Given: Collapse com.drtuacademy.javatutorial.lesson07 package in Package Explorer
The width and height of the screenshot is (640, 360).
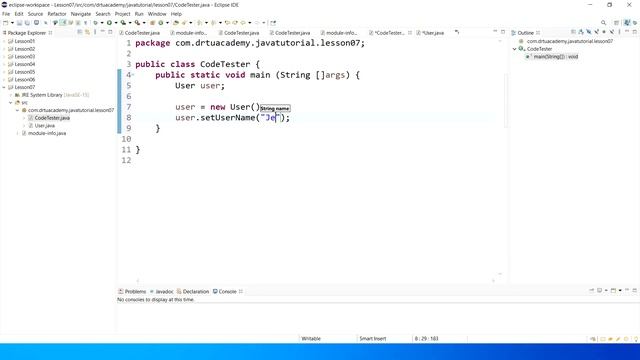Looking at the screenshot, I should (x=18, y=110).
